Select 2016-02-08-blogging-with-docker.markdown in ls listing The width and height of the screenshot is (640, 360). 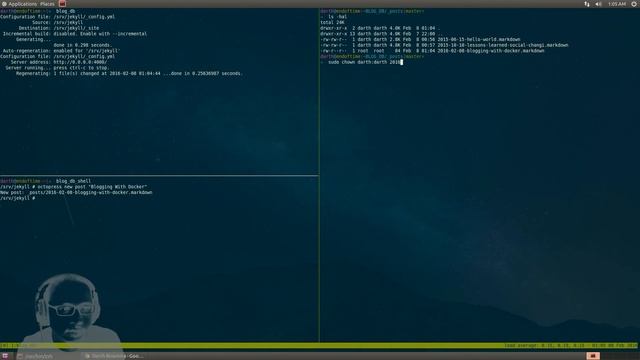click(491, 51)
